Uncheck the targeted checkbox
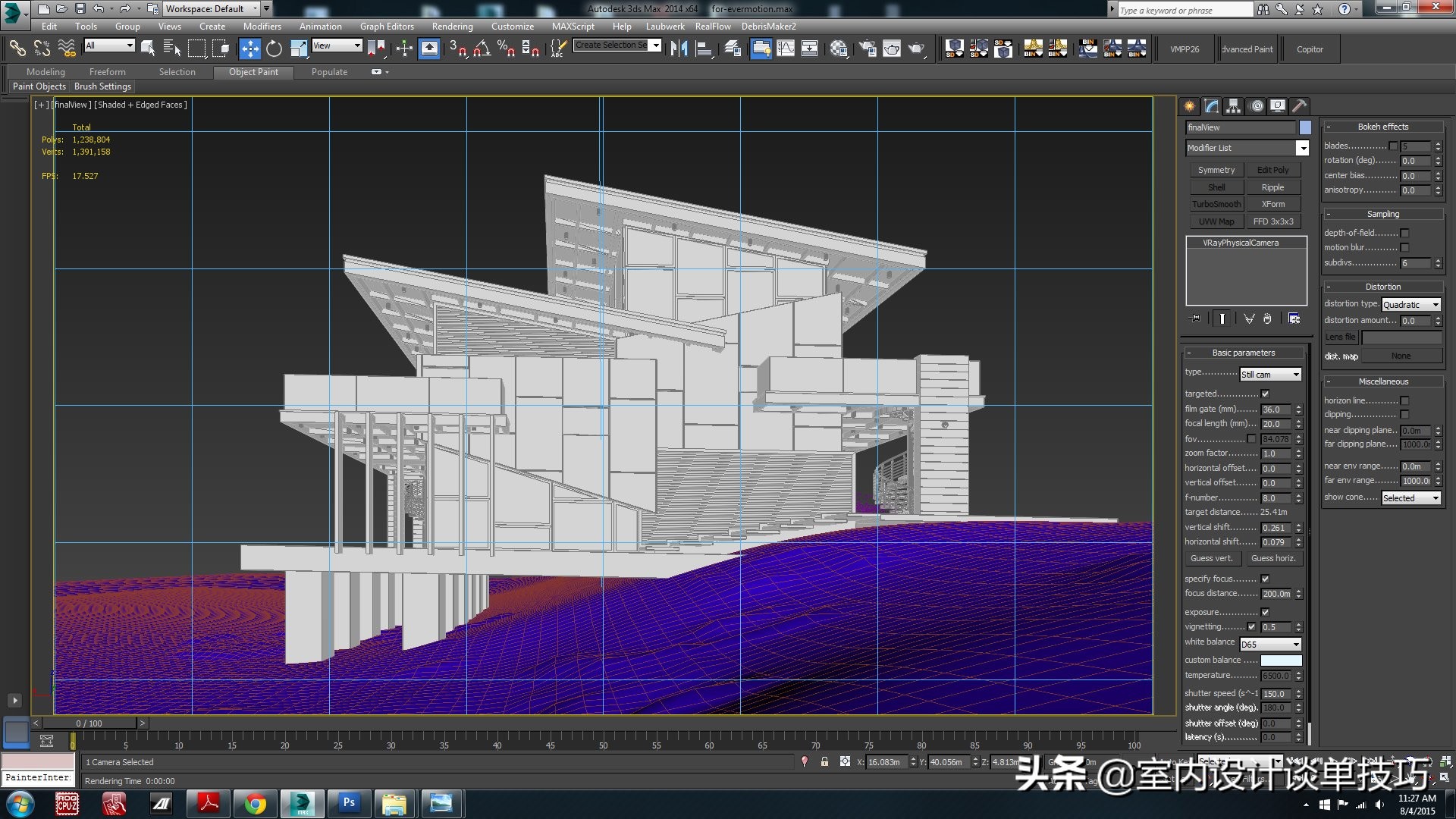This screenshot has width=1456, height=819. [x=1265, y=394]
